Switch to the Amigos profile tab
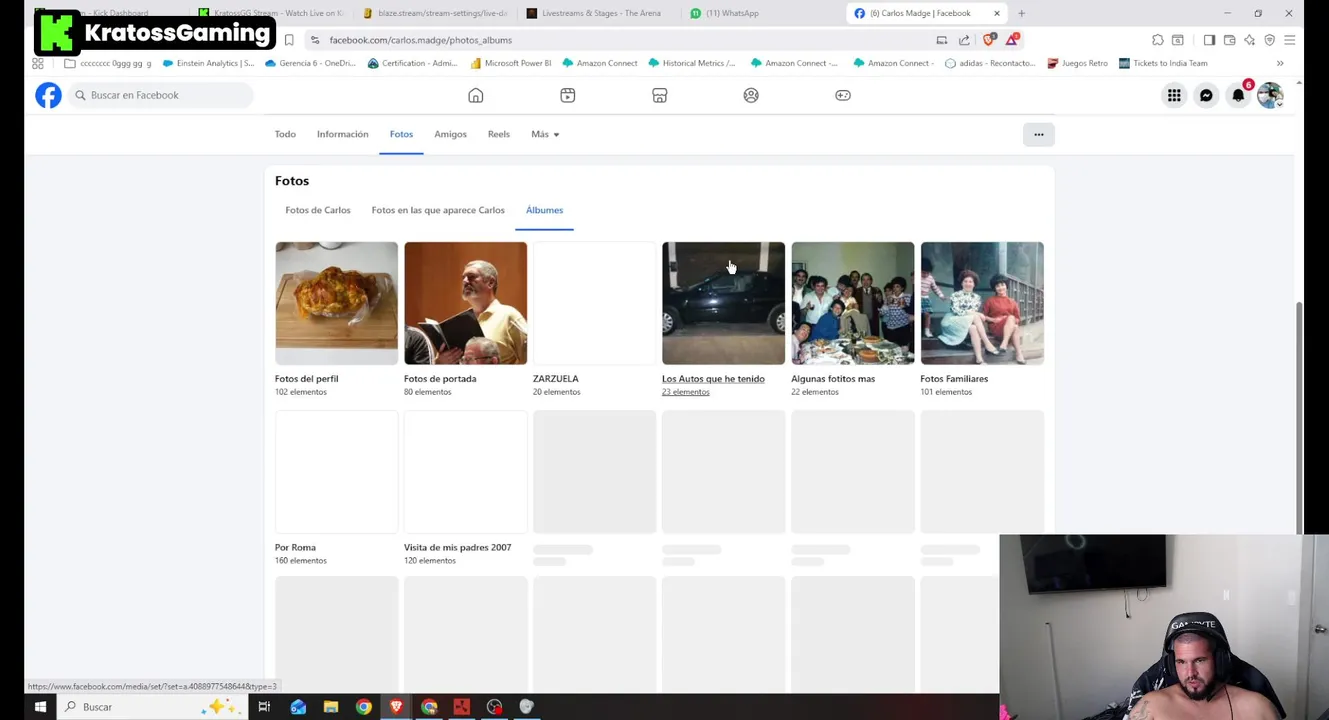The image size is (1329, 720). click(450, 134)
